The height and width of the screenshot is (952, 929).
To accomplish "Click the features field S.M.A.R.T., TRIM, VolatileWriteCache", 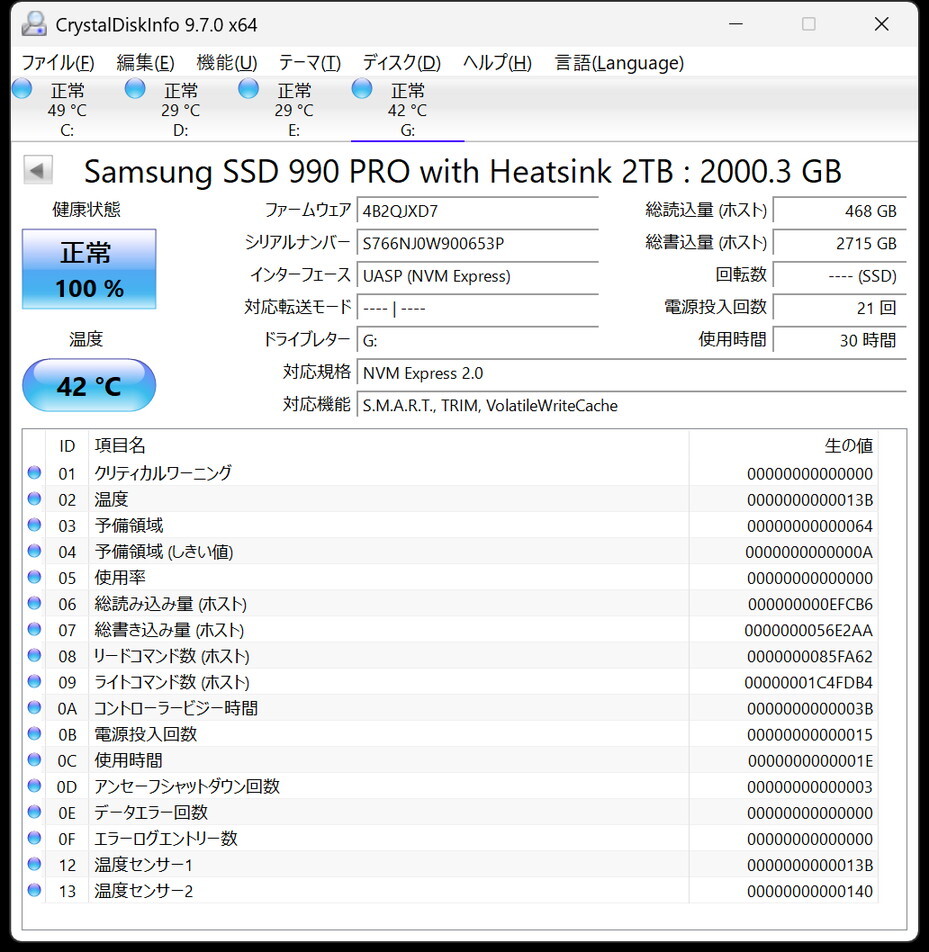I will click(631, 406).
